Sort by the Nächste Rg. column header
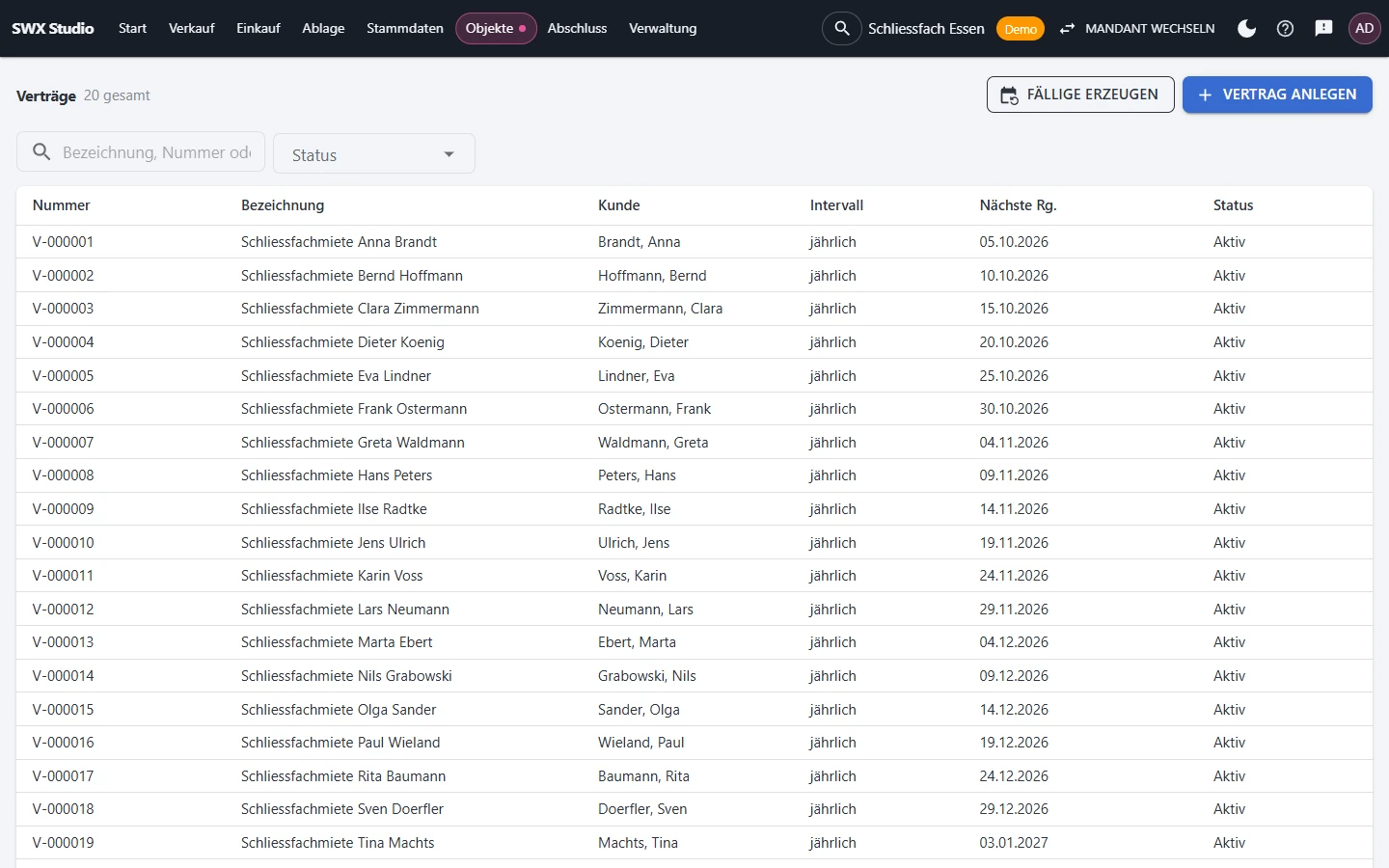1389x868 pixels. [x=1018, y=205]
